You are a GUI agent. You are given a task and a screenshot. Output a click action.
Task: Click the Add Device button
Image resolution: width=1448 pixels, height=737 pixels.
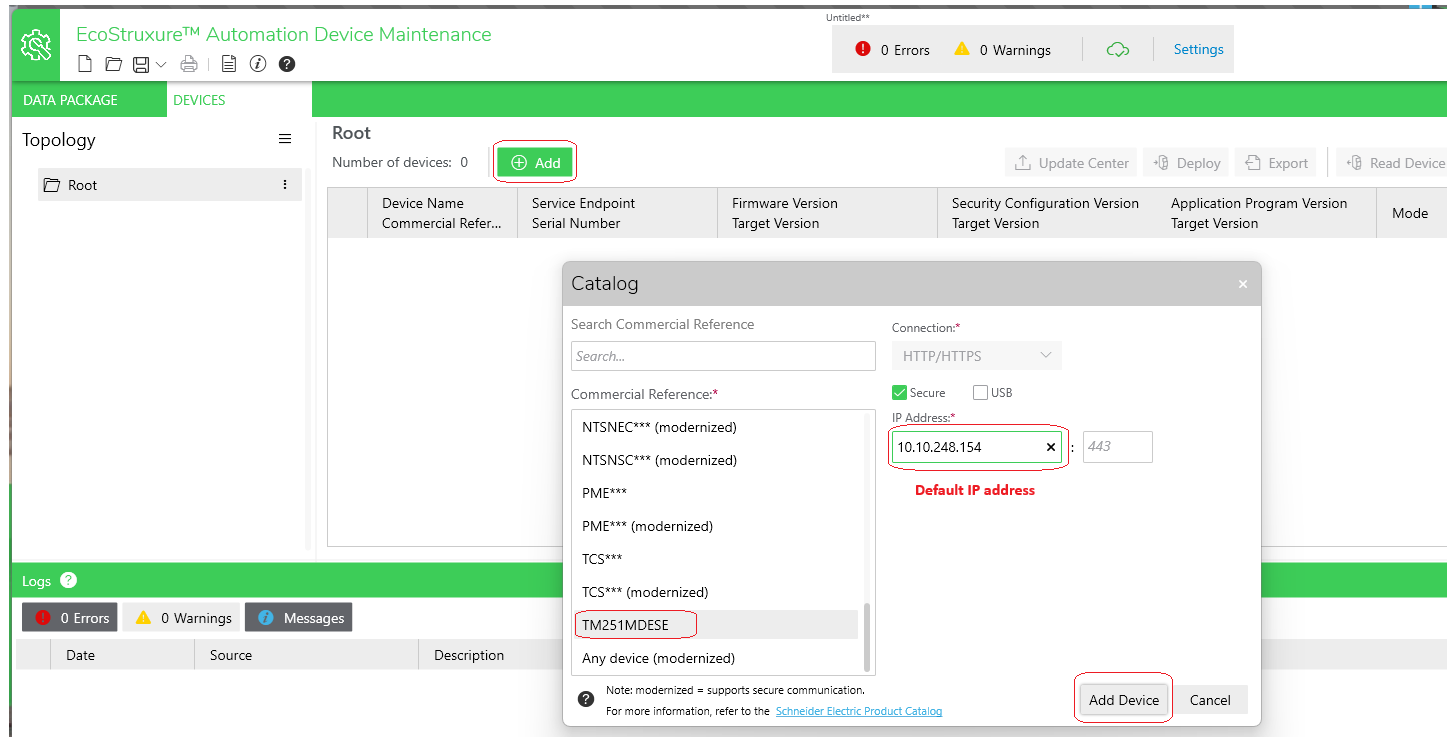pos(1124,700)
